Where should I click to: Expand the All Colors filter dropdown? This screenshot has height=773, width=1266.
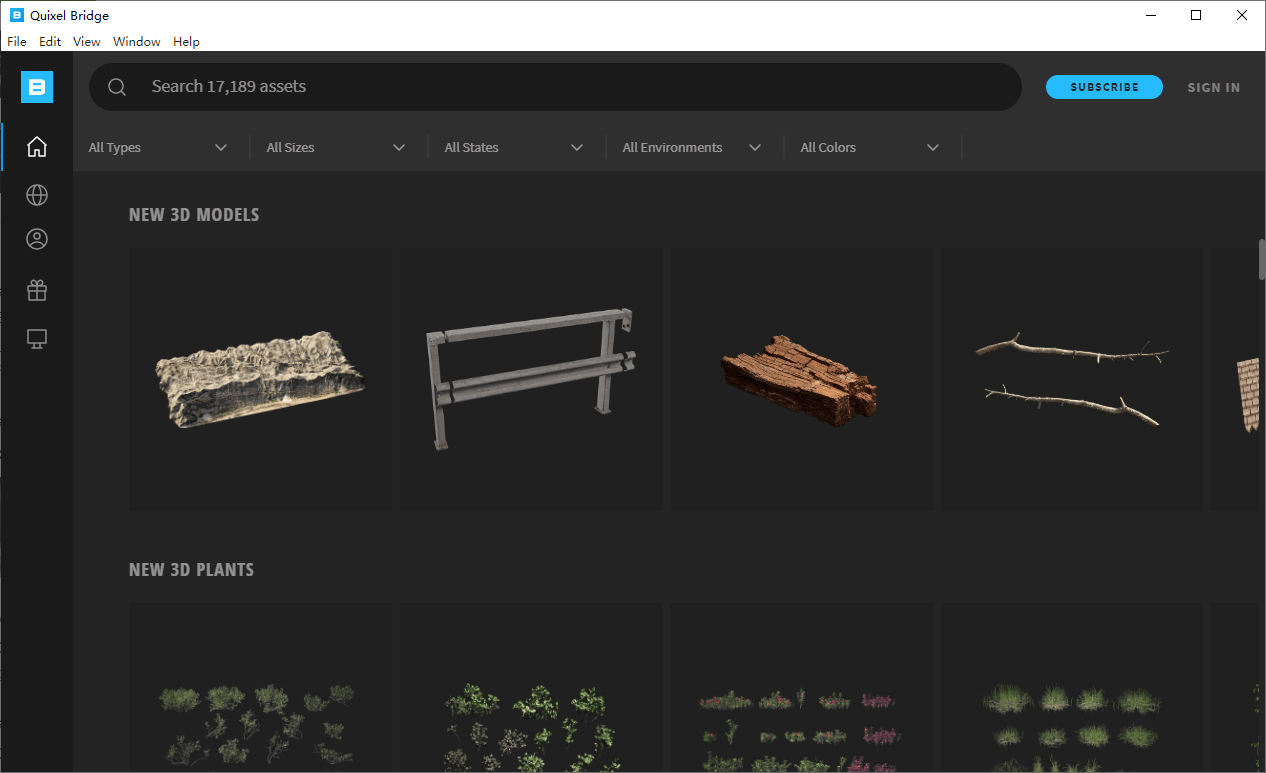[870, 147]
